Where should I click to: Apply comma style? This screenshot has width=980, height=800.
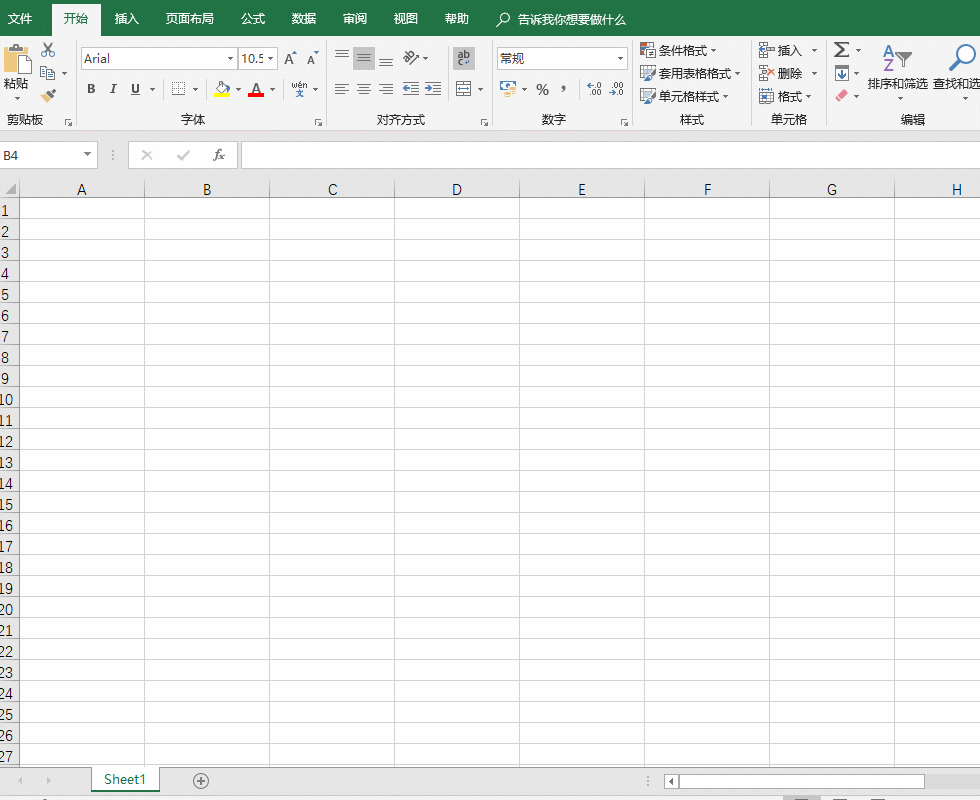tap(564, 89)
